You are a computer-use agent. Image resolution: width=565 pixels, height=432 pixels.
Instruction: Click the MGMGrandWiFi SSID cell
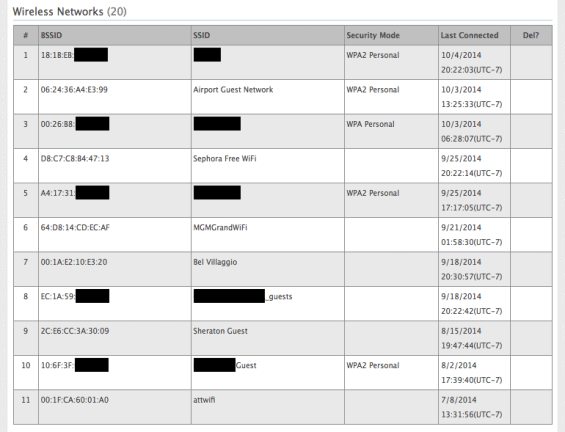[268, 235]
